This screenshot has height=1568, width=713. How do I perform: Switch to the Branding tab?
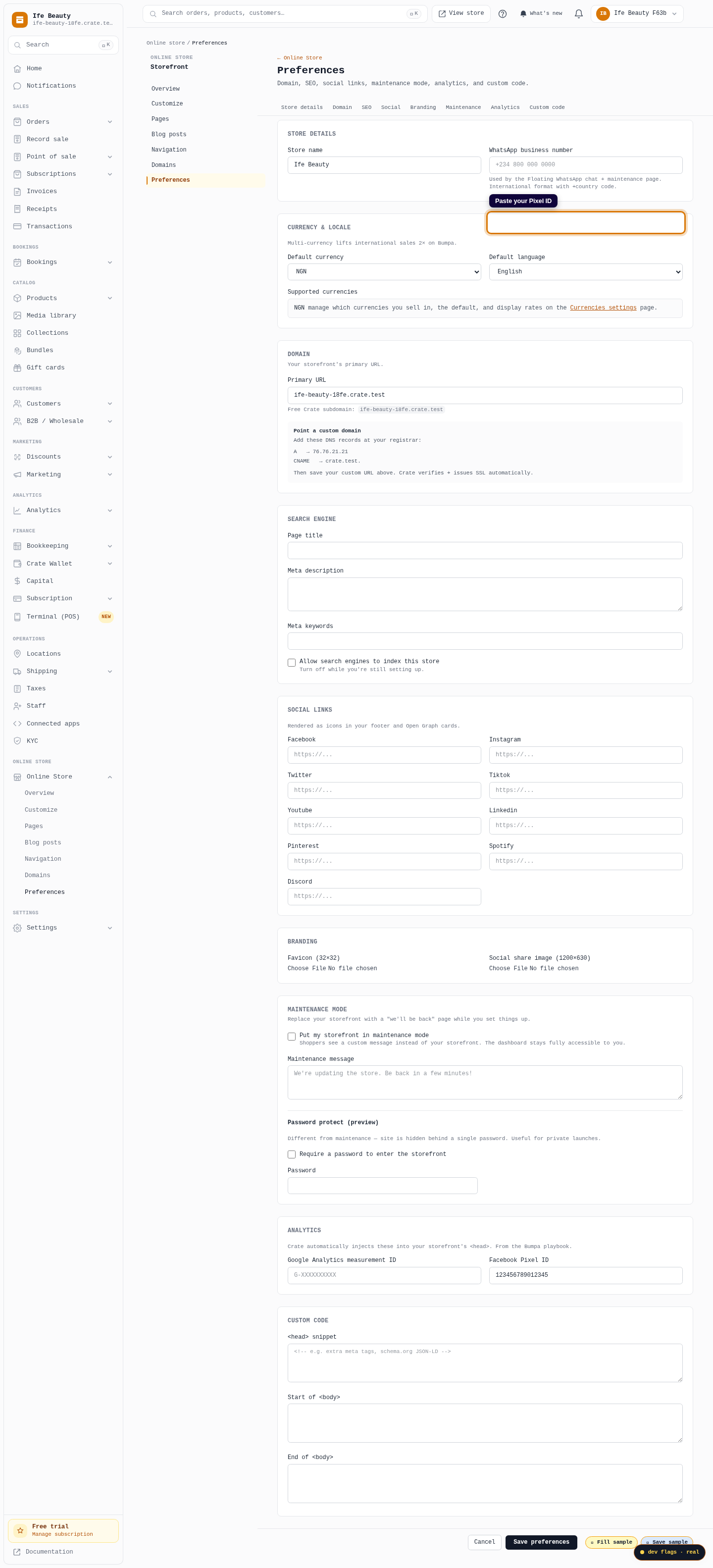[x=423, y=107]
